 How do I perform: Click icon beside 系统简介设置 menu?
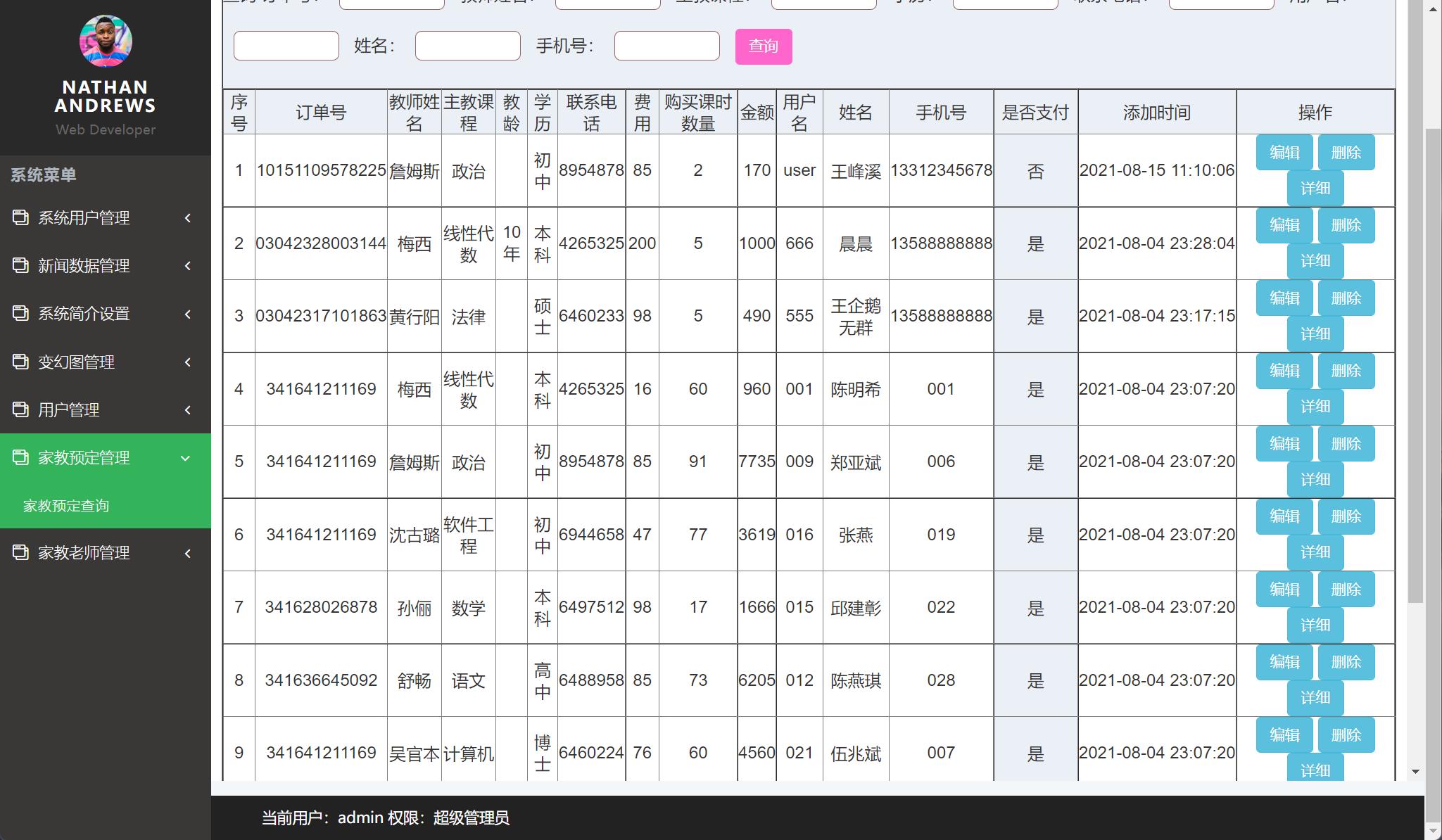pyautogui.click(x=20, y=313)
